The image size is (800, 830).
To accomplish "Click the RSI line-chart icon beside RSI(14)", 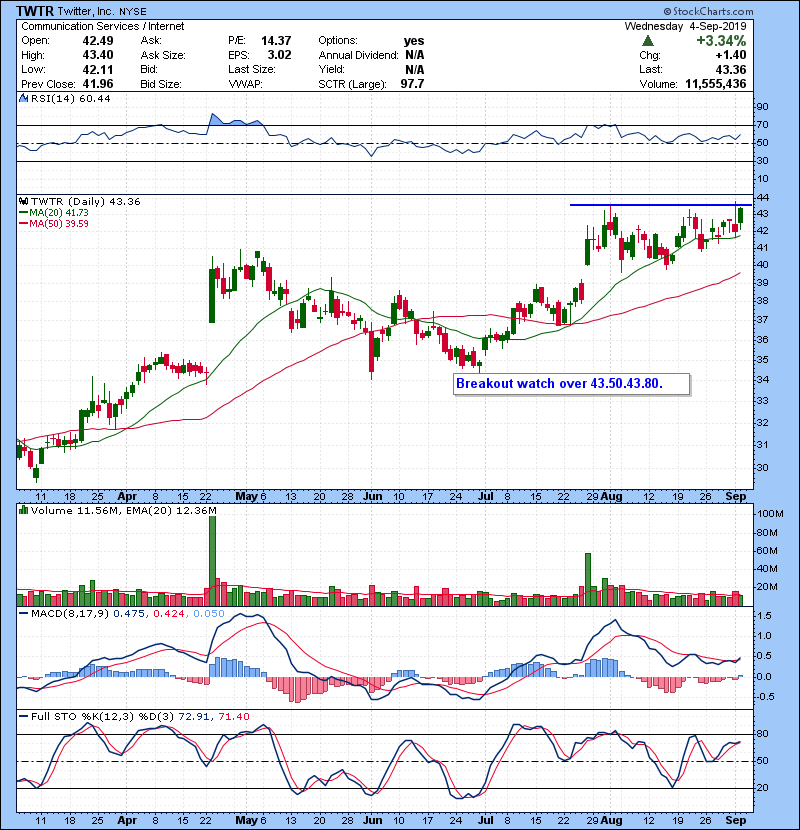I will 23,98.
